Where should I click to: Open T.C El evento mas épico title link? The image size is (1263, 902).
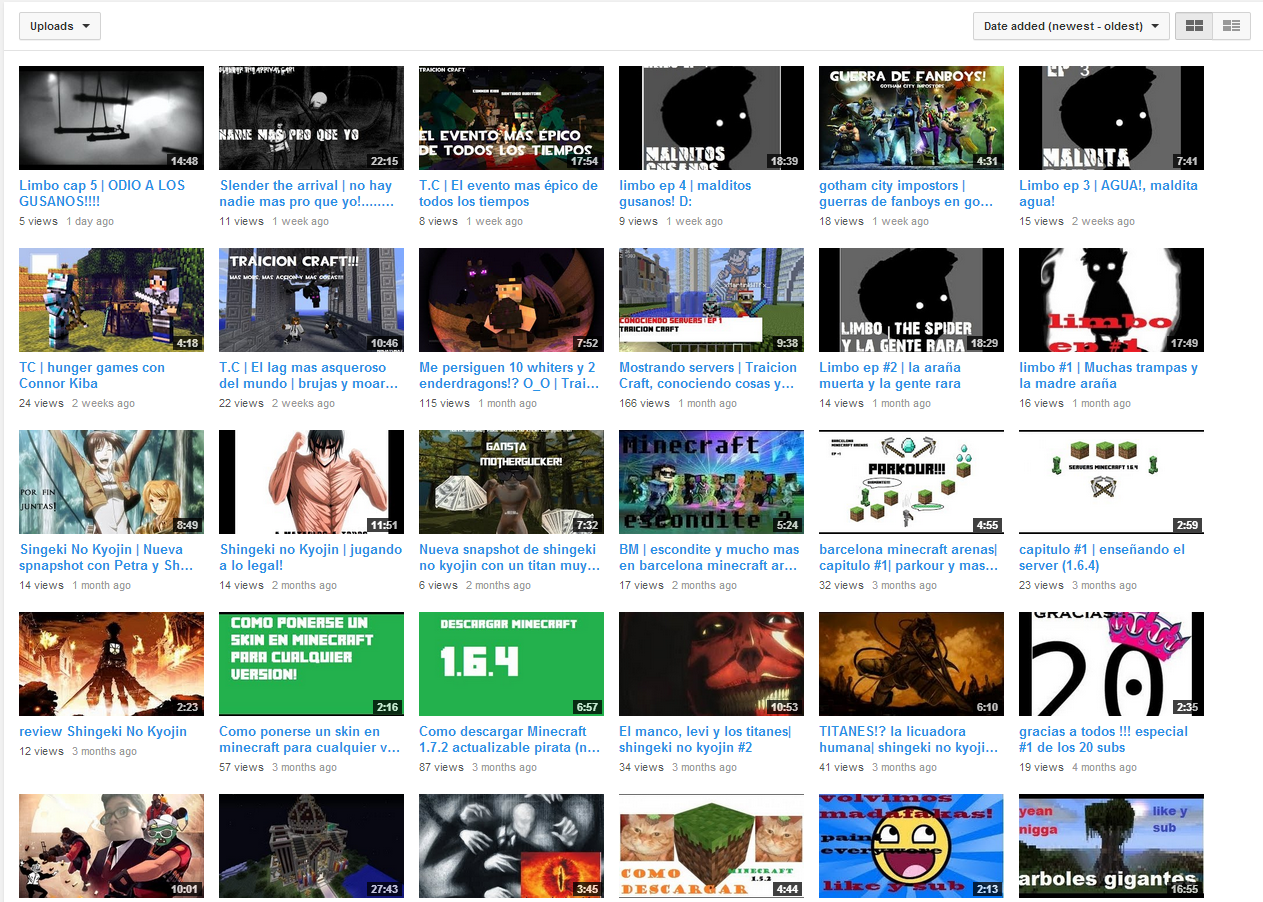[508, 193]
